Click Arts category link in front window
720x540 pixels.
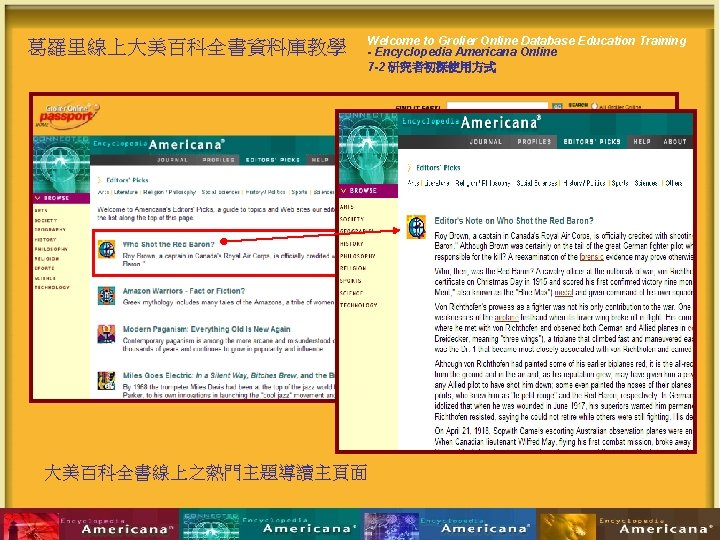[413, 183]
